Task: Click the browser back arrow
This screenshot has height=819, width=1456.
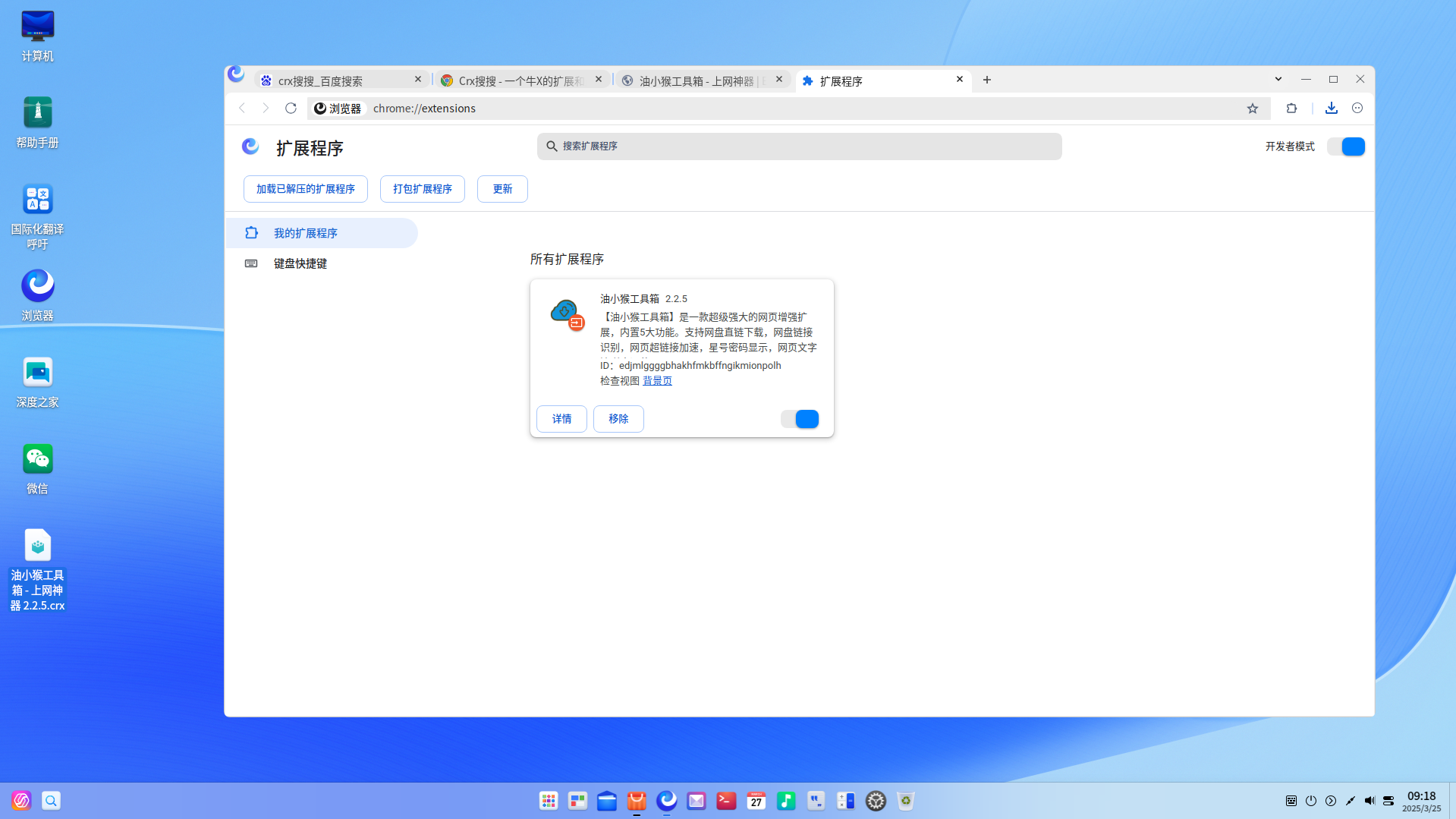Action: pos(242,108)
